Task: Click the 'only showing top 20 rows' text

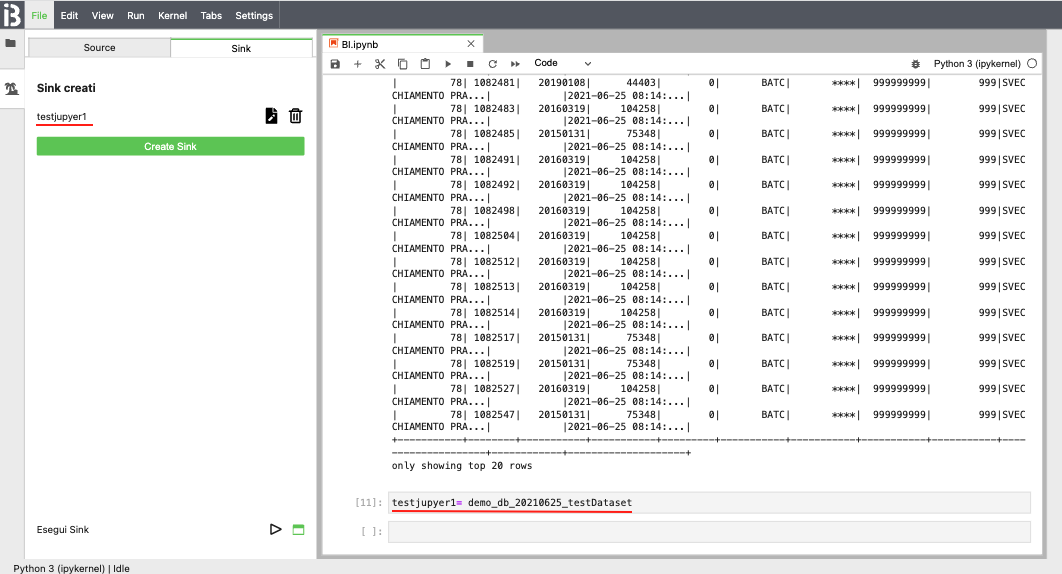Action: 461,466
